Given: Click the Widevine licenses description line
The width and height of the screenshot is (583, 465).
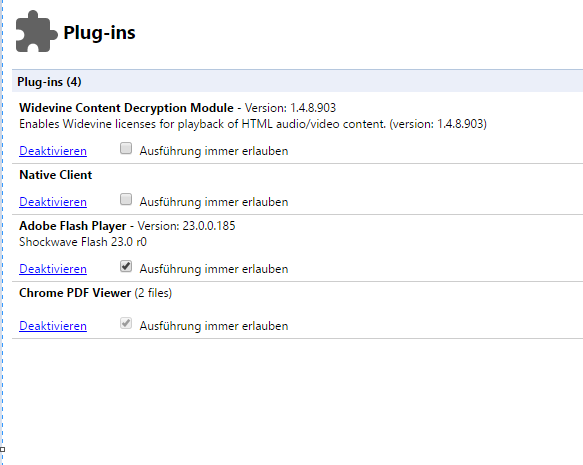Looking at the screenshot, I should (253, 124).
